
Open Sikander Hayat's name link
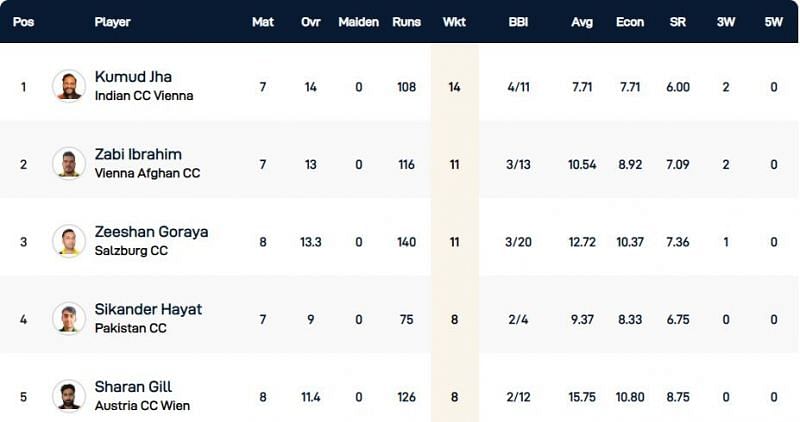click(148, 309)
